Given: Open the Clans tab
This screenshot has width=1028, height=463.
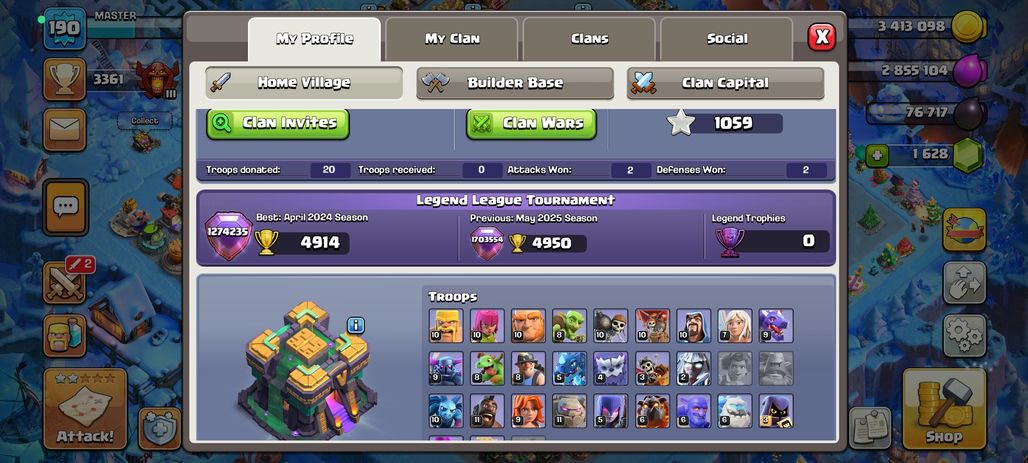Looking at the screenshot, I should (589, 39).
